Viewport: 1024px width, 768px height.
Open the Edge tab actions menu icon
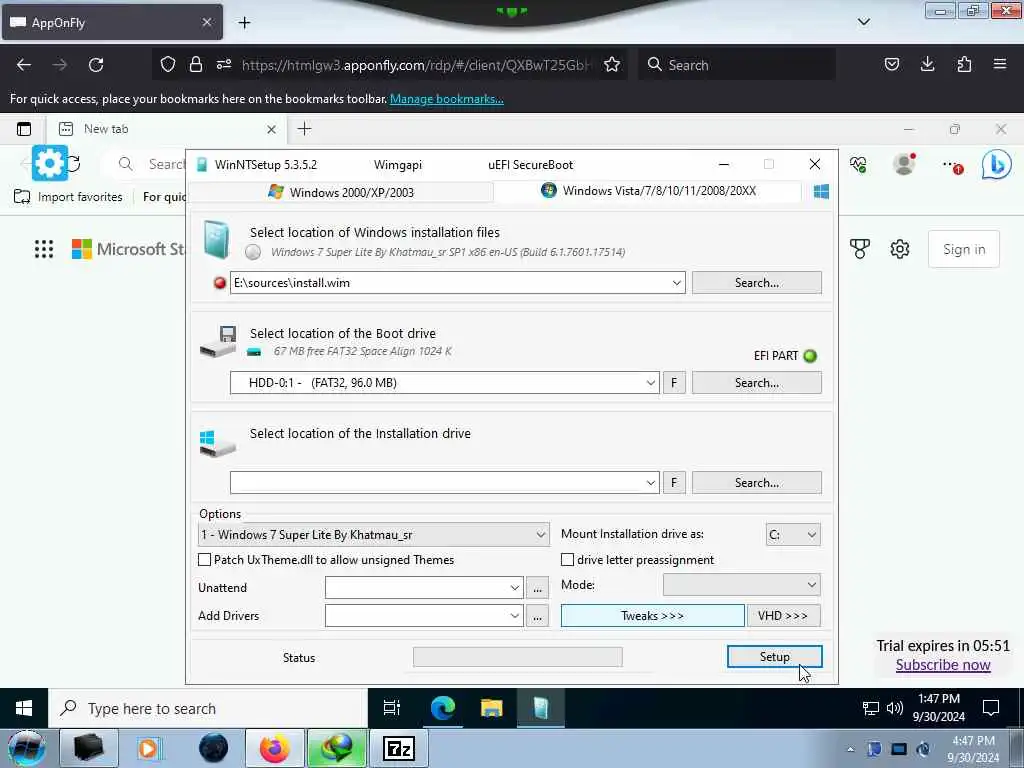[x=24, y=129]
